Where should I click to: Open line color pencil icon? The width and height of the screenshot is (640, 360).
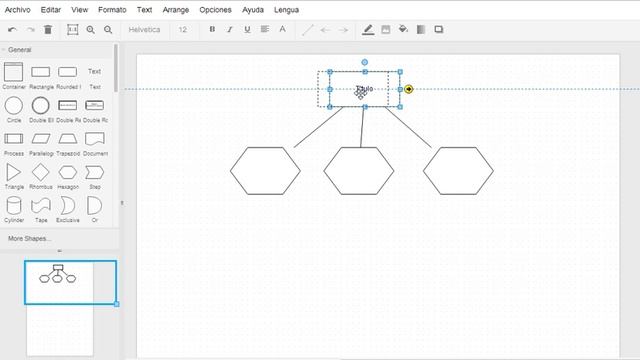(368, 29)
